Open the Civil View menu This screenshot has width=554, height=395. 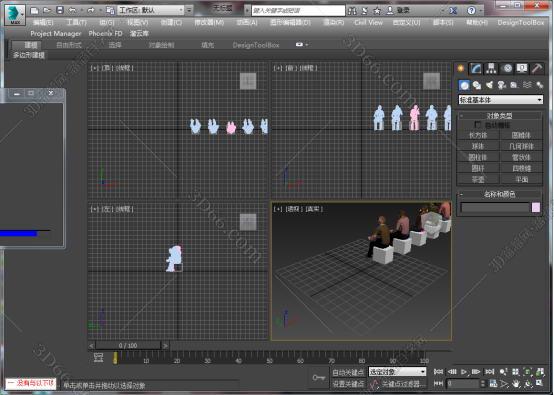(x=368, y=23)
